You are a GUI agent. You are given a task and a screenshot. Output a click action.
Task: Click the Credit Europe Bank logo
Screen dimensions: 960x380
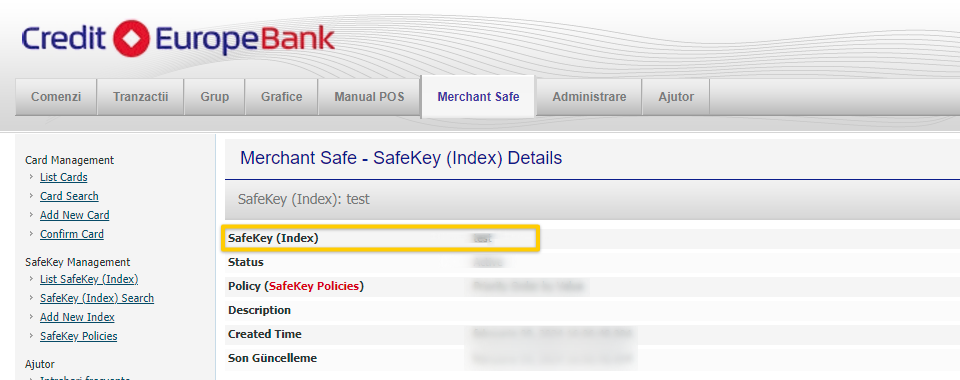click(178, 39)
